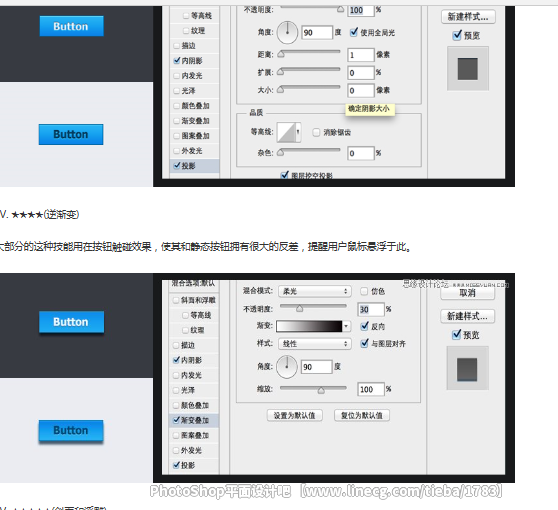558x510 pixels.
Task: Enable 描边 in gradient overlay dialog list
Action: [x=176, y=345]
